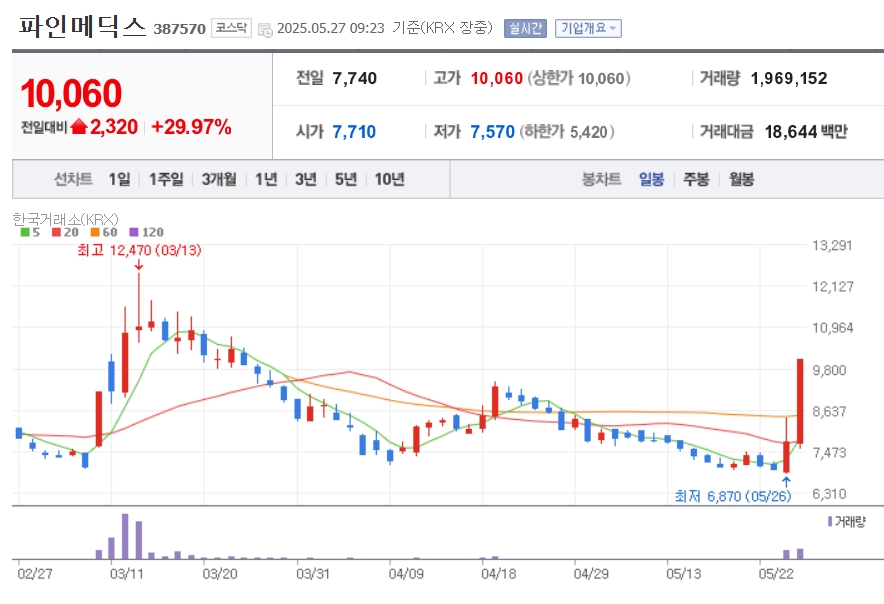Click the calendar clock icon beside the date
The height and width of the screenshot is (604, 884).
pos(265,30)
